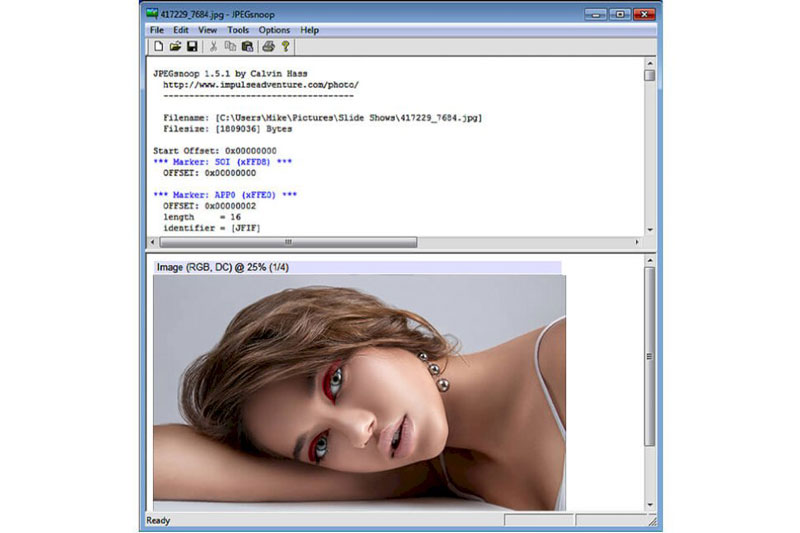The width and height of the screenshot is (800, 533).
Task: Open the Tools menu
Action: (238, 30)
